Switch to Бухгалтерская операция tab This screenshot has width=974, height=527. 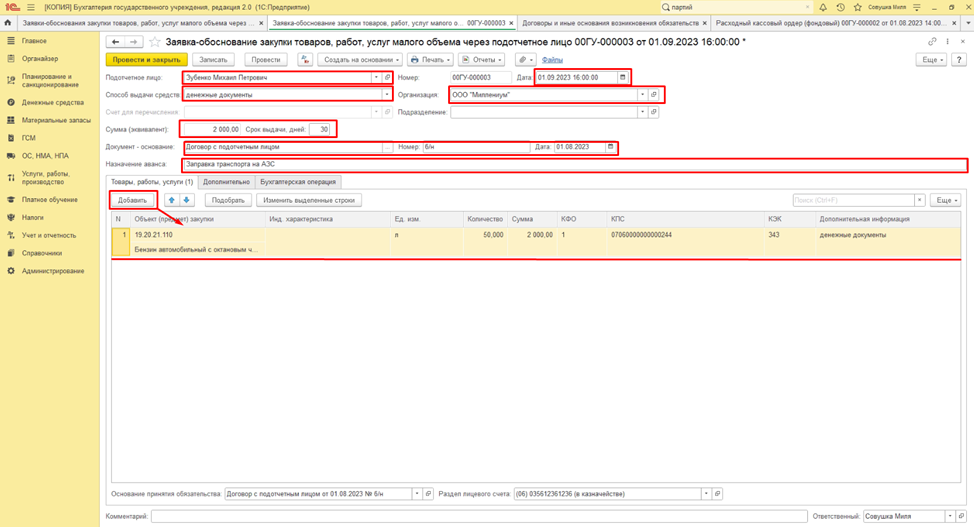(298, 182)
